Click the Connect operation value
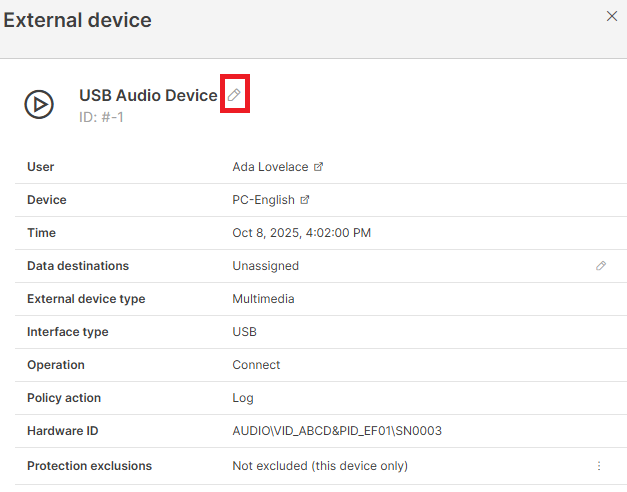Screen dimensions: 627x492 click(x=256, y=365)
